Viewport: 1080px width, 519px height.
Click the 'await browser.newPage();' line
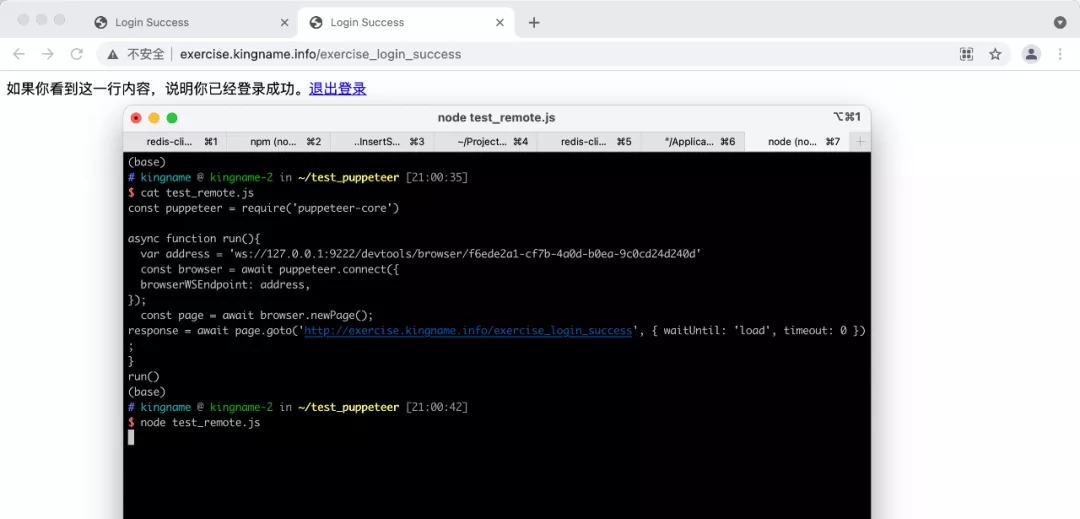[257, 315]
